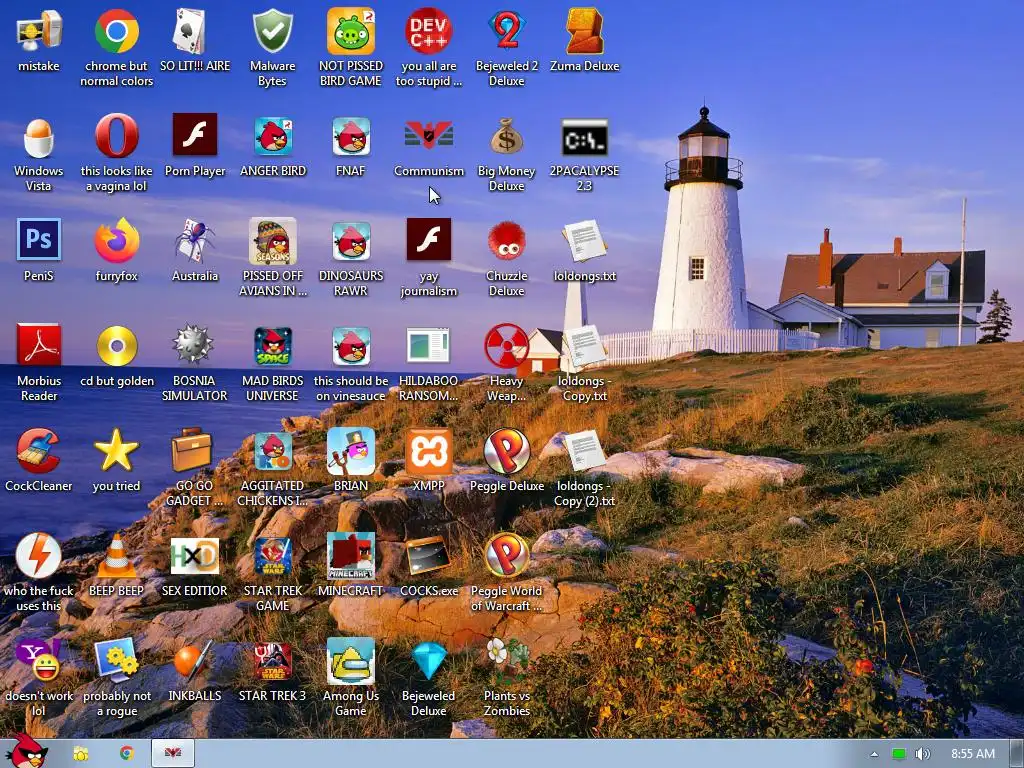Screen dimensions: 1024x768
Task: Open the Big Money Deluxe moneybag icon
Action: coord(507,136)
